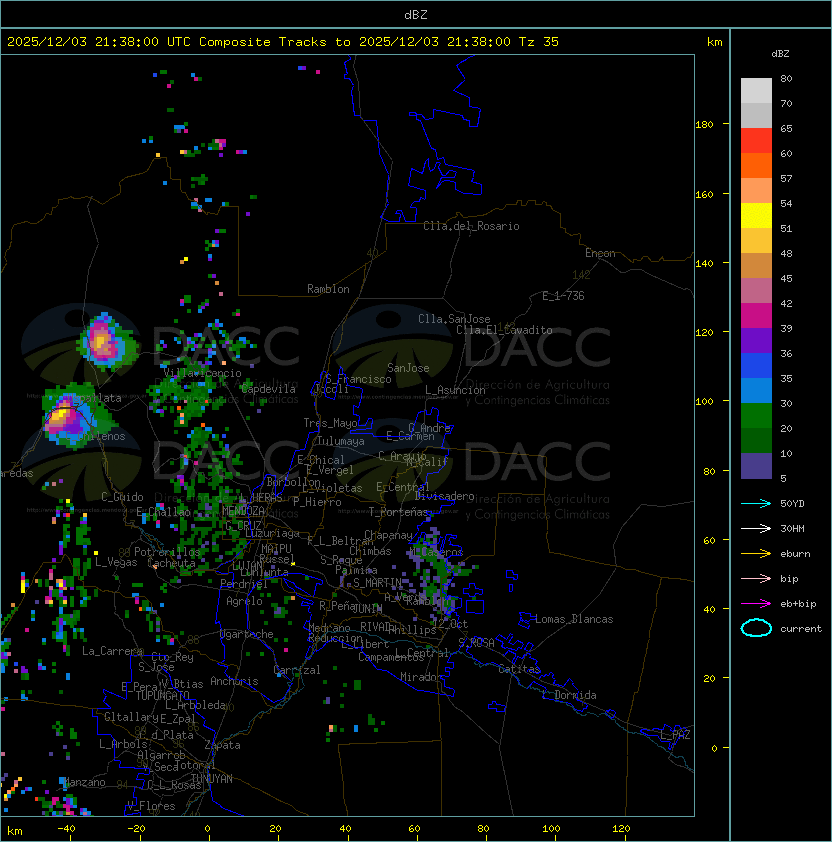This screenshot has height=842, width=832.
Task: Click the 'Tulumaya' place label
Action: 341,441
